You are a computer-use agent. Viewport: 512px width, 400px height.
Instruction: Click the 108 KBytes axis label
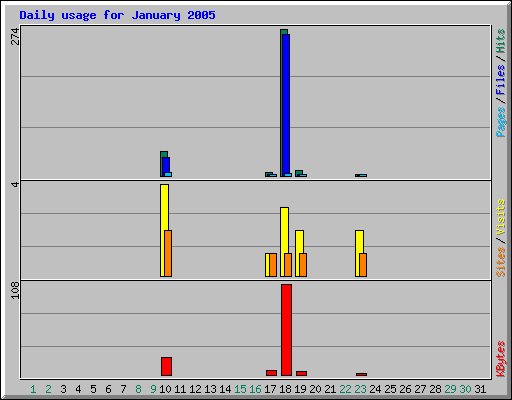click(x=15, y=290)
